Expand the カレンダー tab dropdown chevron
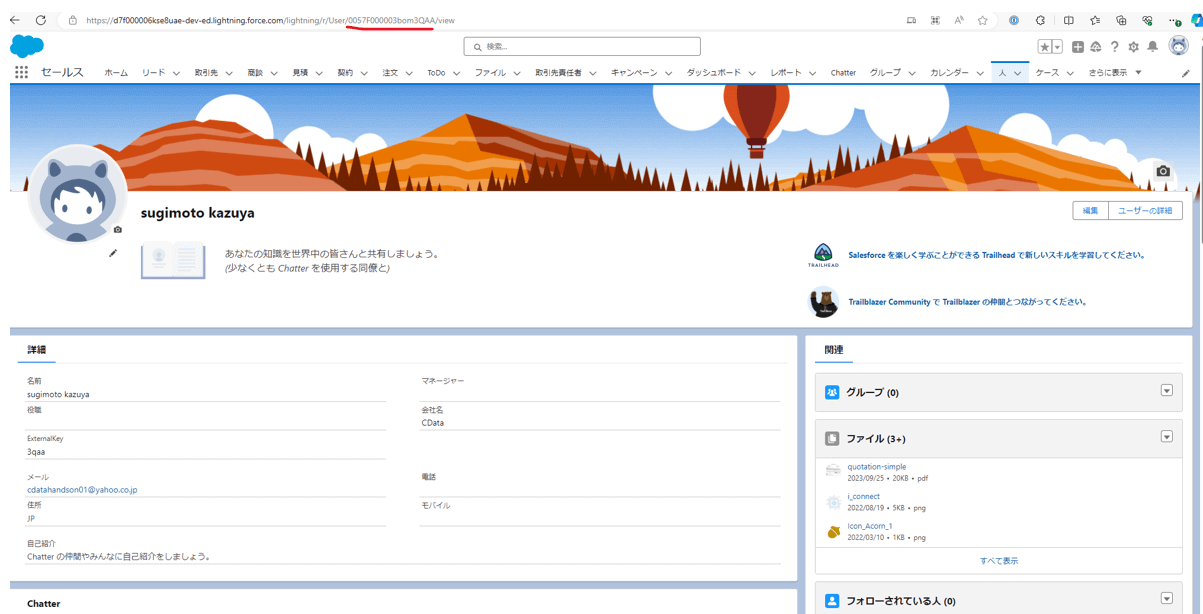 click(x=980, y=73)
